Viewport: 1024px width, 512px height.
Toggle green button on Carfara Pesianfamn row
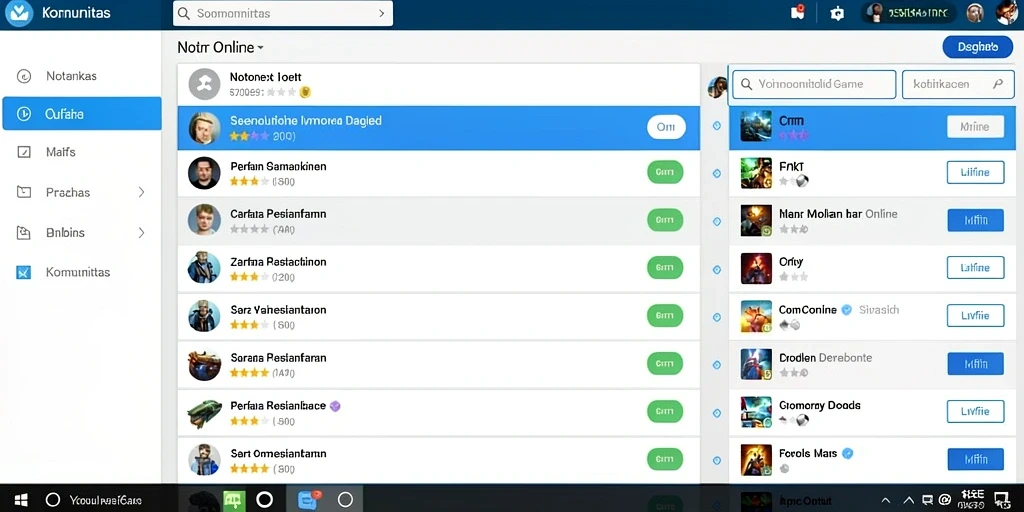(x=665, y=220)
